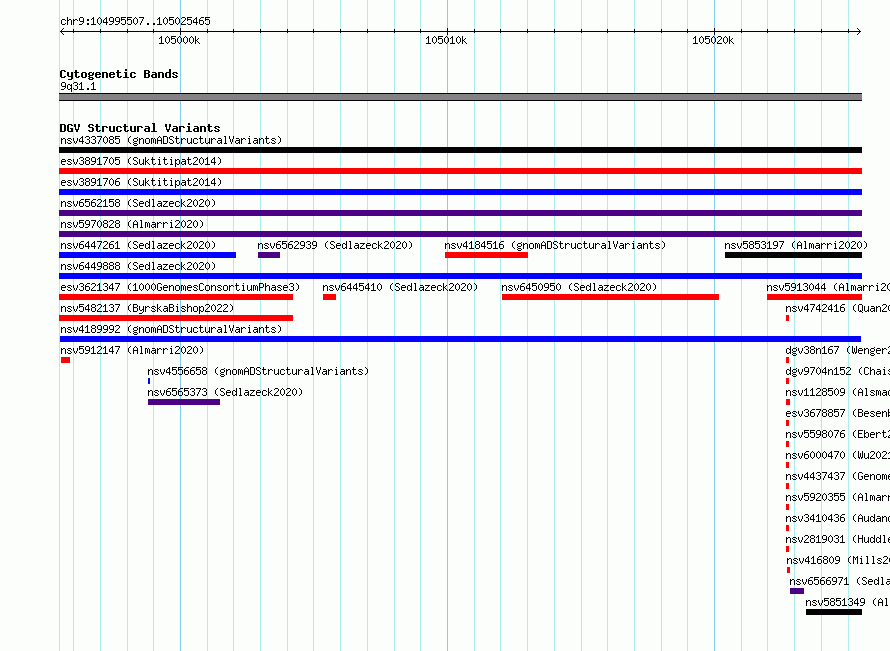The width and height of the screenshot is (890, 651).
Task: Open nsv5912147 Almarri2020 label
Action: point(132,350)
